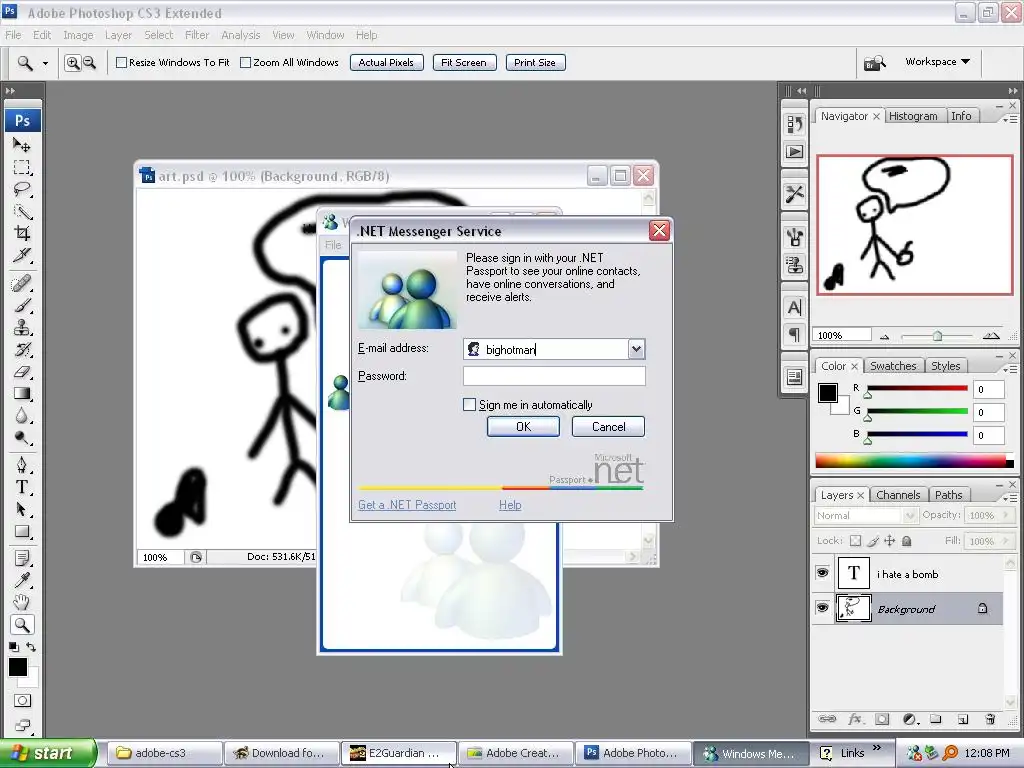Select the Rectangle shape tool
Viewport: 1024px width, 768px height.
click(22, 532)
